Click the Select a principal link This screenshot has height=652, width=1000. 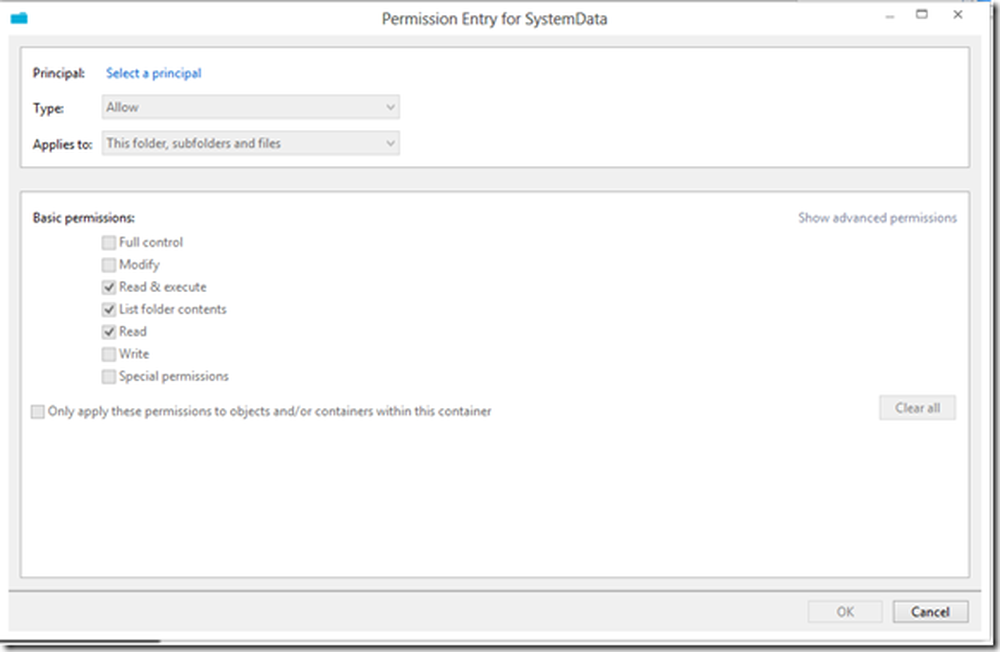pyautogui.click(x=154, y=73)
